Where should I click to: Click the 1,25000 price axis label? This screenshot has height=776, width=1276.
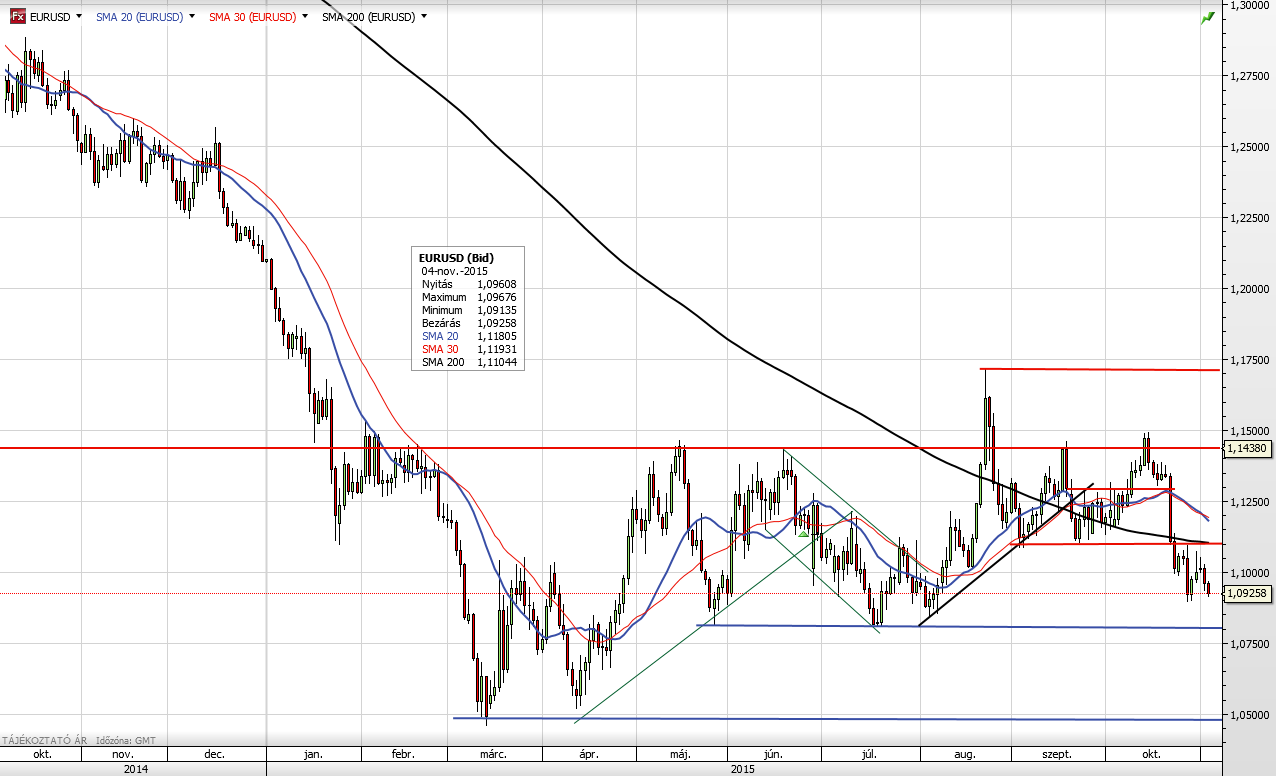click(x=1251, y=147)
